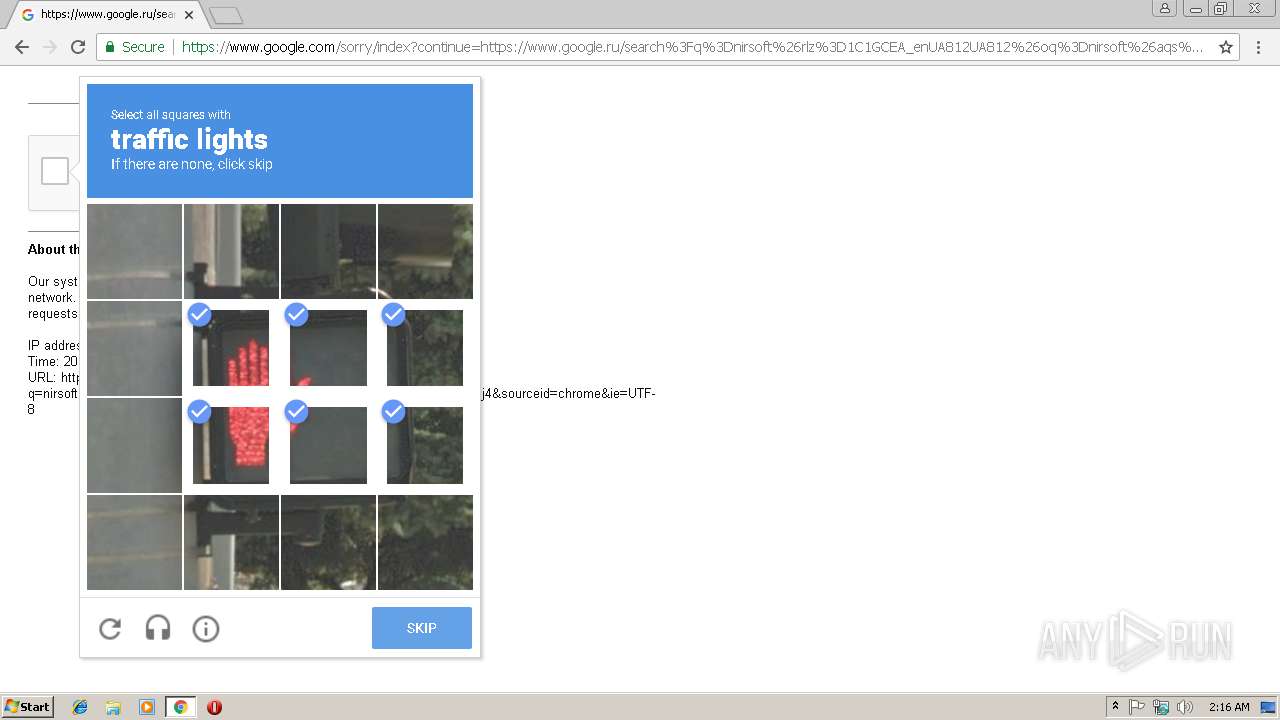Open the Windows Start menu
The width and height of the screenshot is (1280, 720).
(x=28, y=707)
